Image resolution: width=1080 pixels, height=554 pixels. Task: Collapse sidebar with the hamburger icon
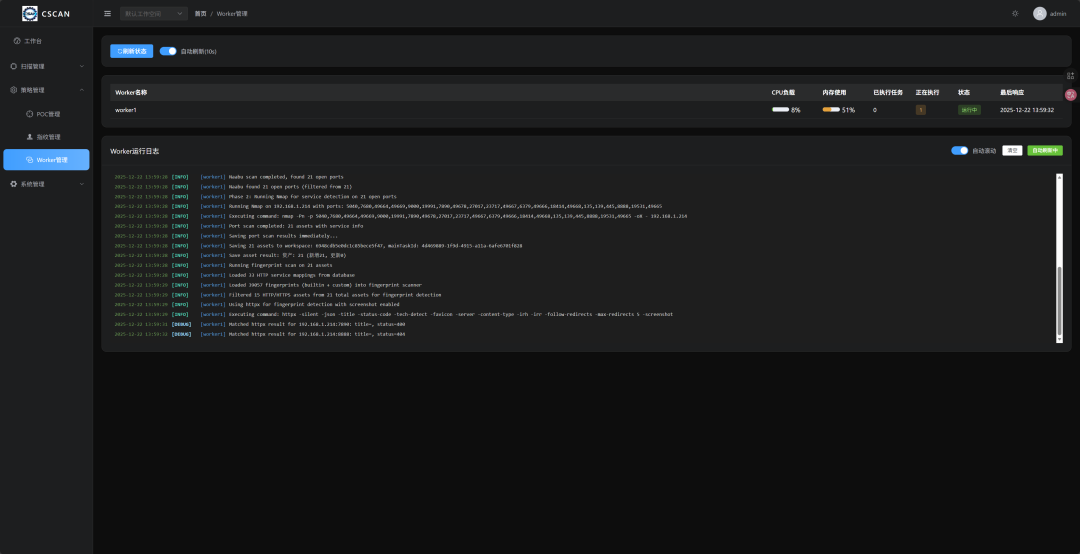(x=107, y=14)
